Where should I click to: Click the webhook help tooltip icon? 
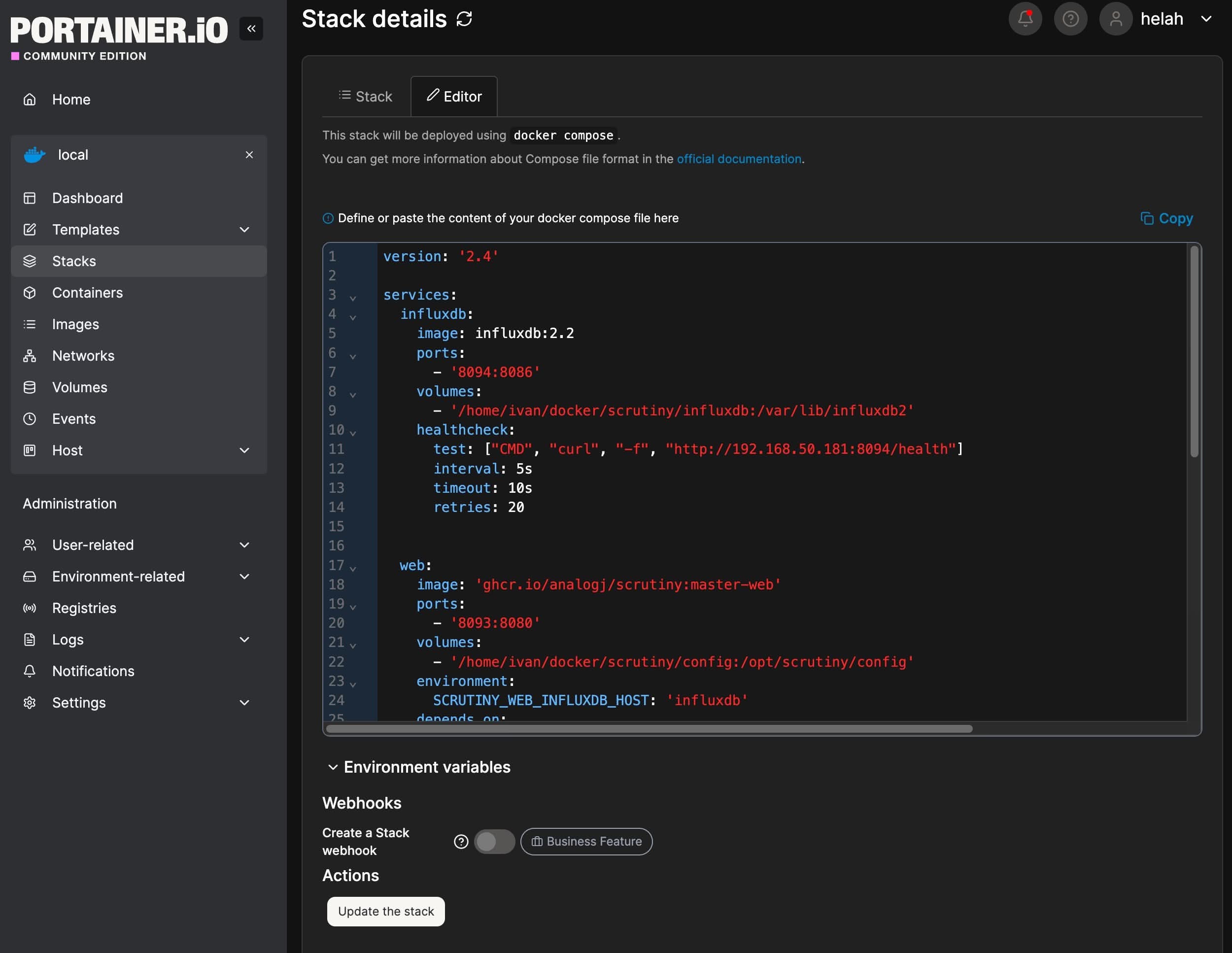[x=461, y=841]
